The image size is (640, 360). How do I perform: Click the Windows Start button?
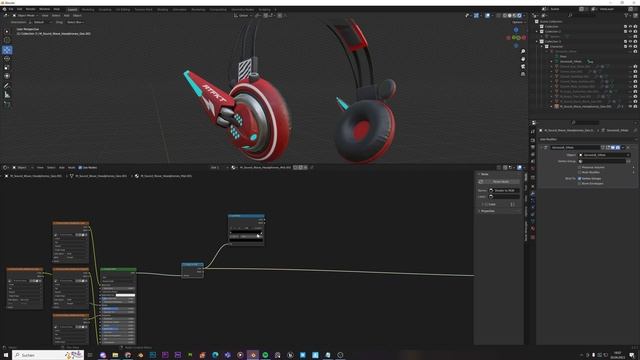pyautogui.click(x=6, y=355)
